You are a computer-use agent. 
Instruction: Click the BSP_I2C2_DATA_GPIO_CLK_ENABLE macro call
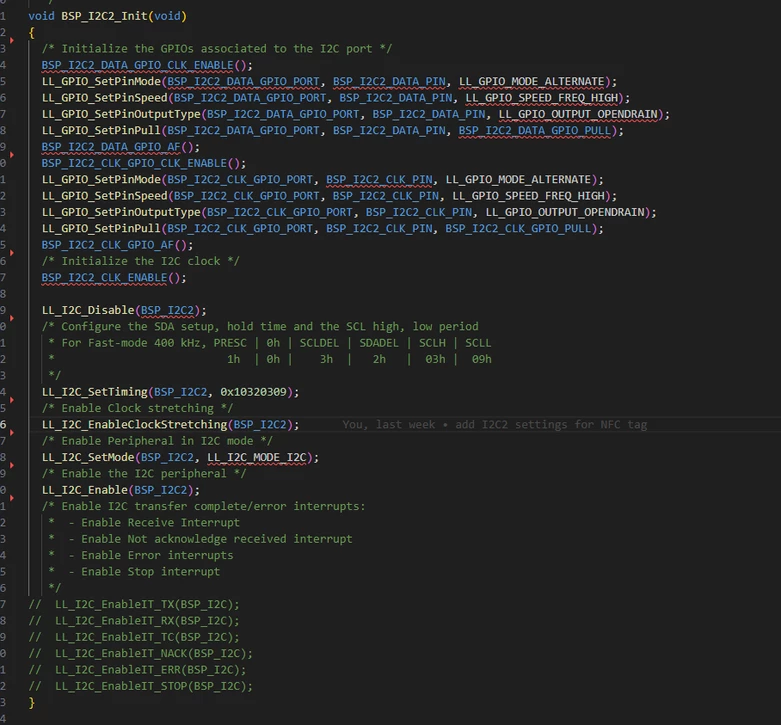point(137,65)
